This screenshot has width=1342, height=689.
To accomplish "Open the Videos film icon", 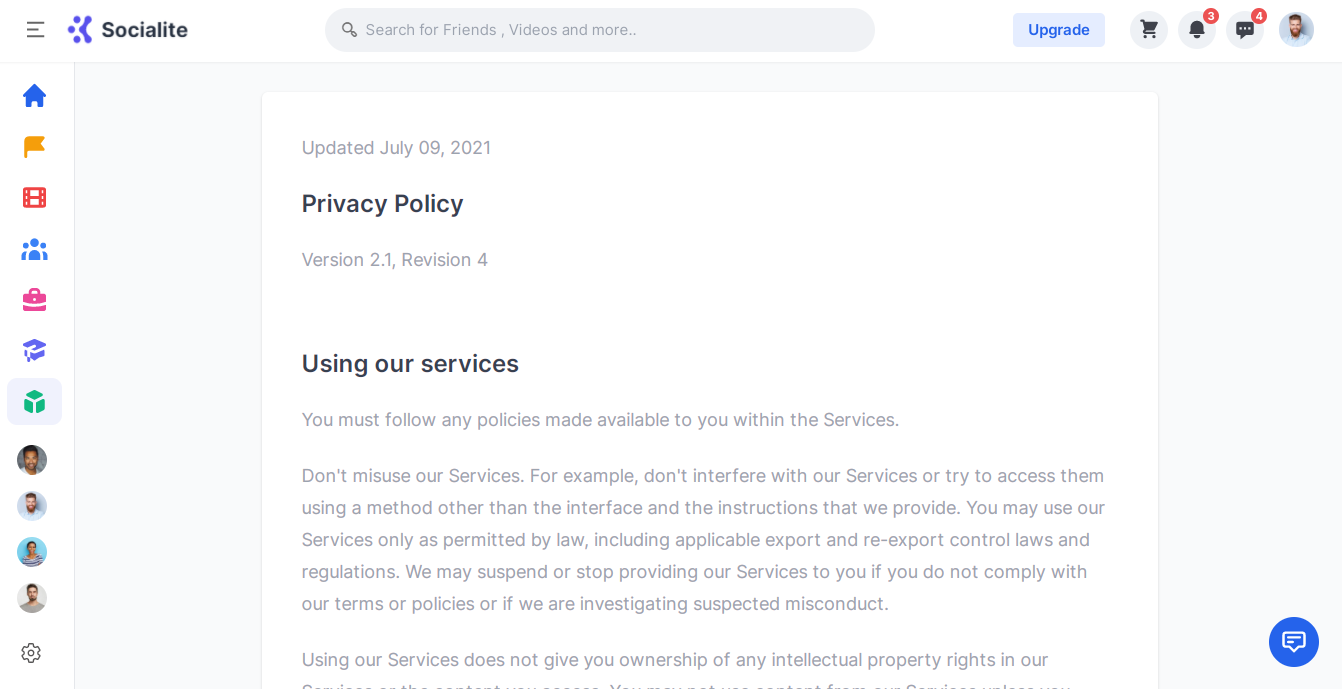I will coord(35,198).
